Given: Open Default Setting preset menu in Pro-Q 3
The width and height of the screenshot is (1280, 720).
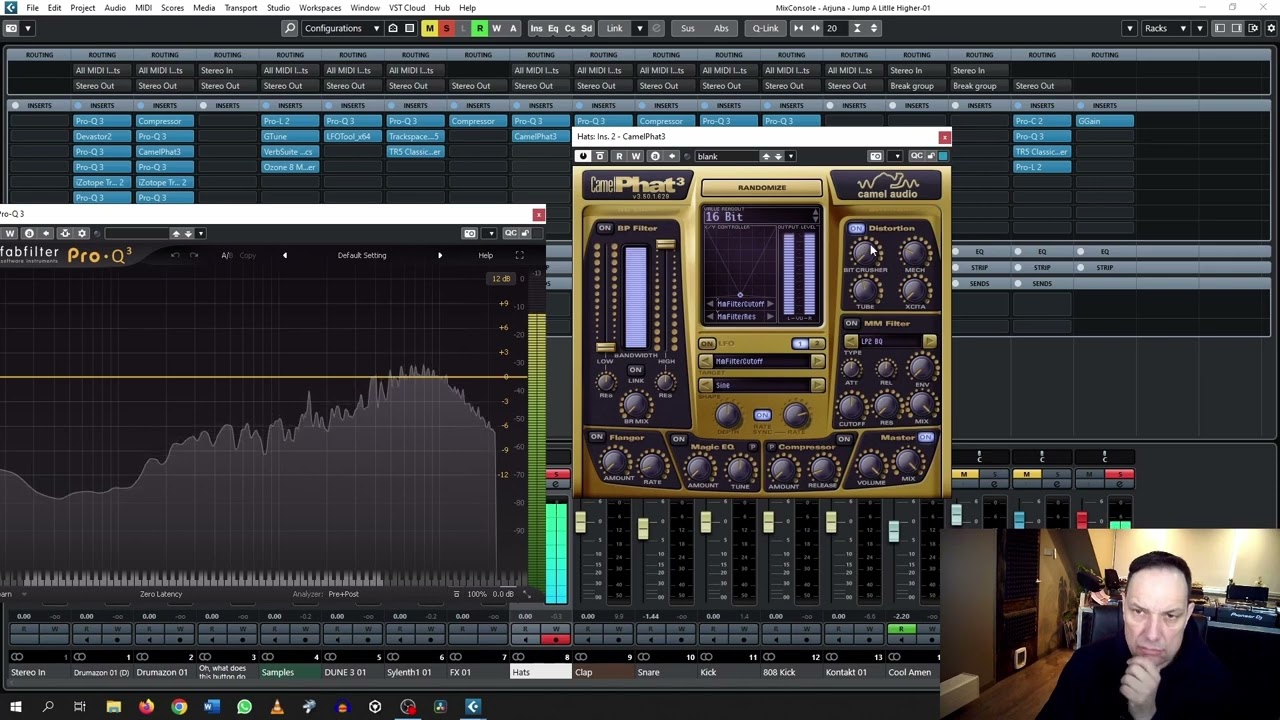Looking at the screenshot, I should click(x=362, y=255).
